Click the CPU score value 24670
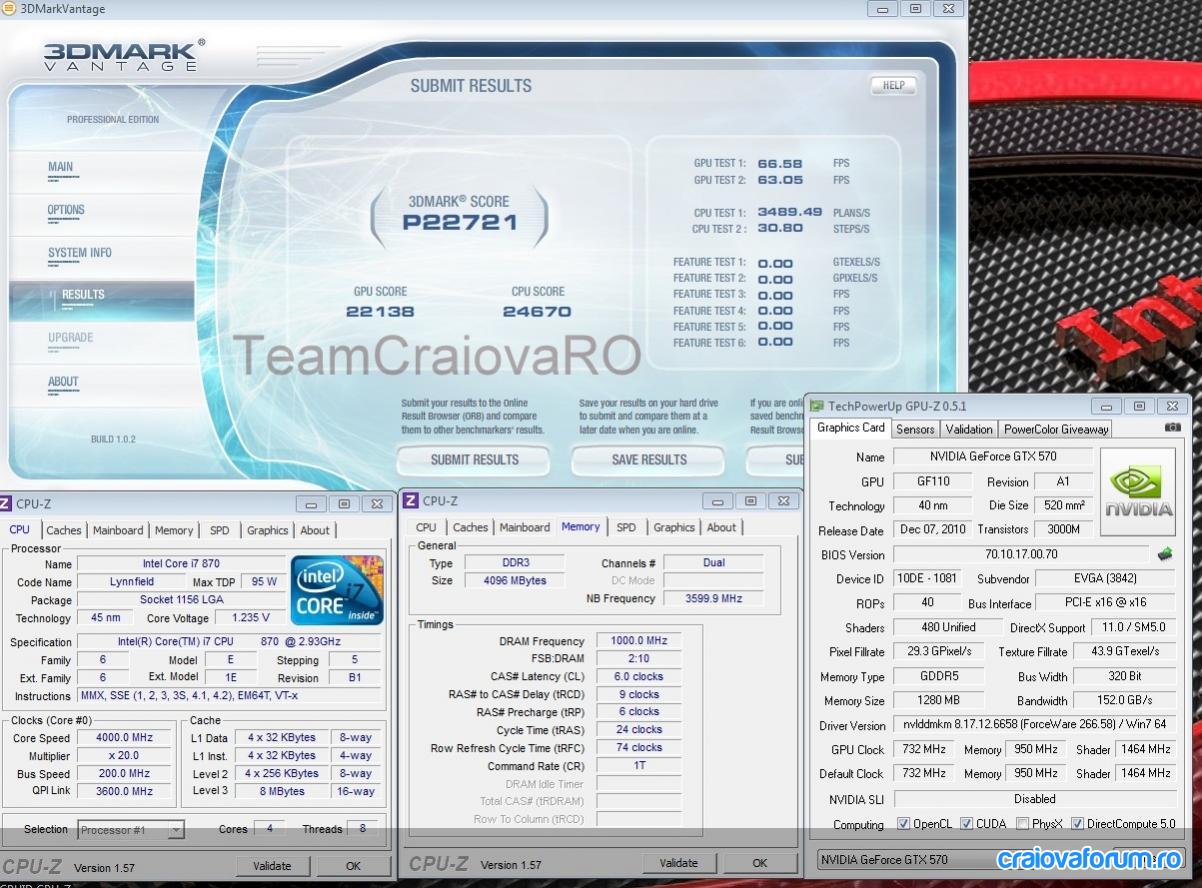The height and width of the screenshot is (888, 1202). 537,312
